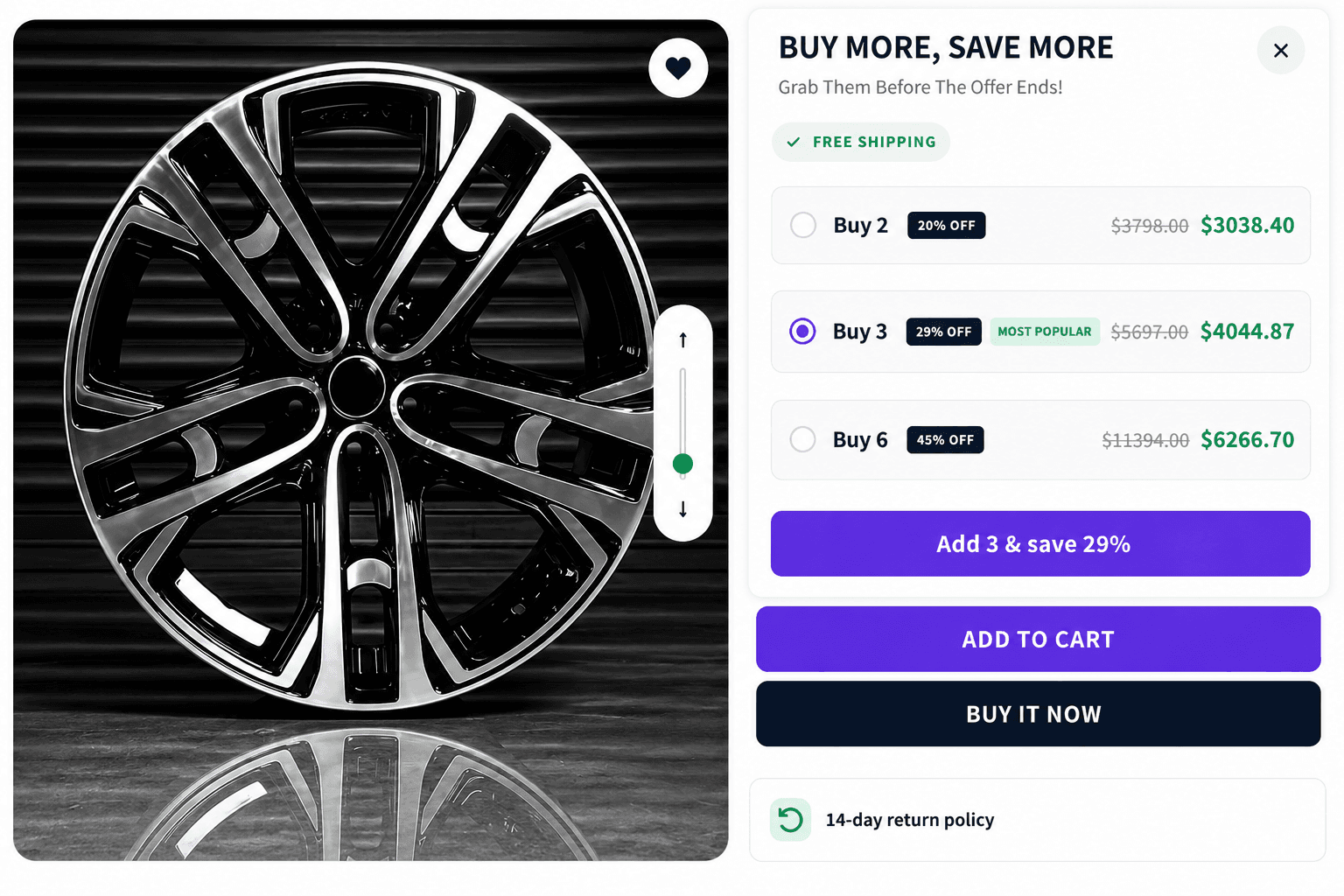Click the 14-day return policy text

pyautogui.click(x=910, y=820)
